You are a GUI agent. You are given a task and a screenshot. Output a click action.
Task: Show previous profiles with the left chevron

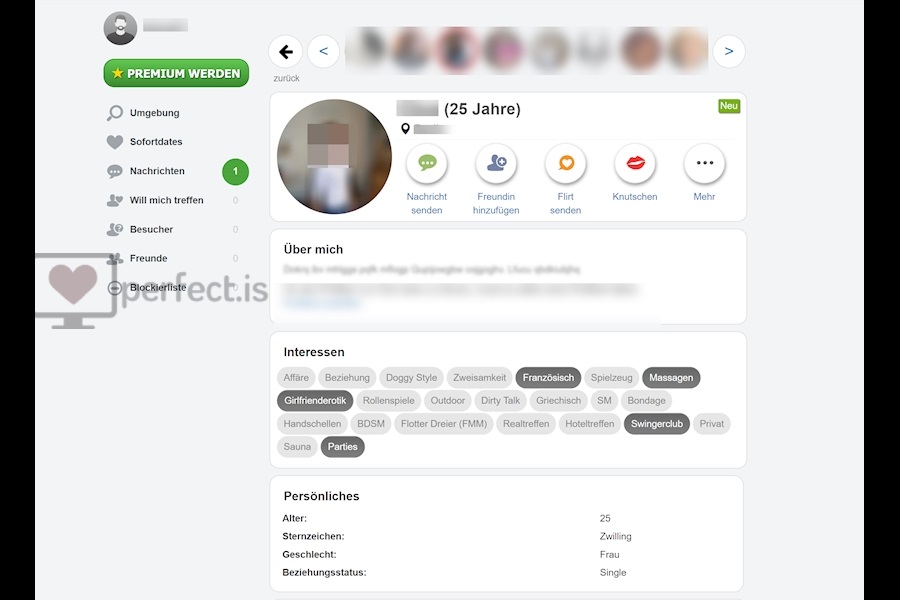pyautogui.click(x=323, y=52)
